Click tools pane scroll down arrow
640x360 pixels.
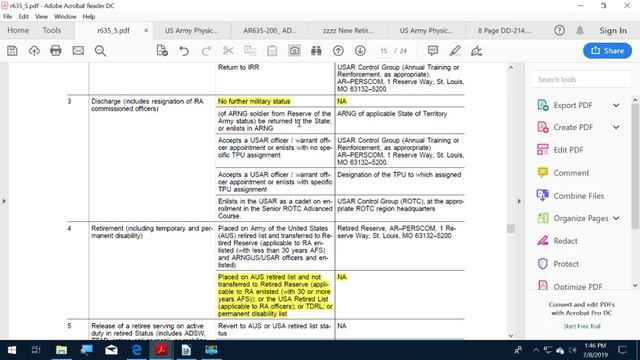[635, 286]
